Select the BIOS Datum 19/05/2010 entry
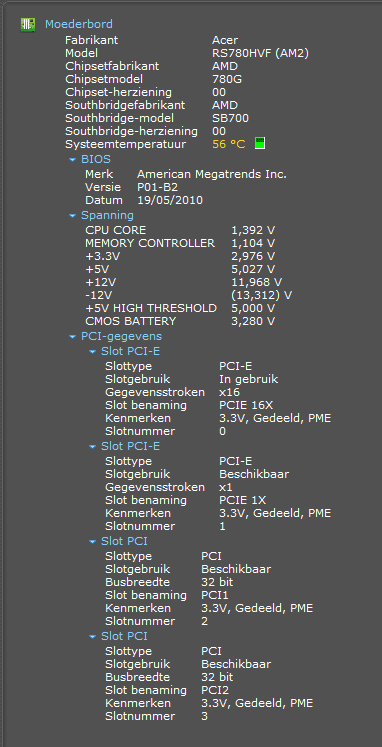Viewport: 382px width, 747px height. coord(144,200)
